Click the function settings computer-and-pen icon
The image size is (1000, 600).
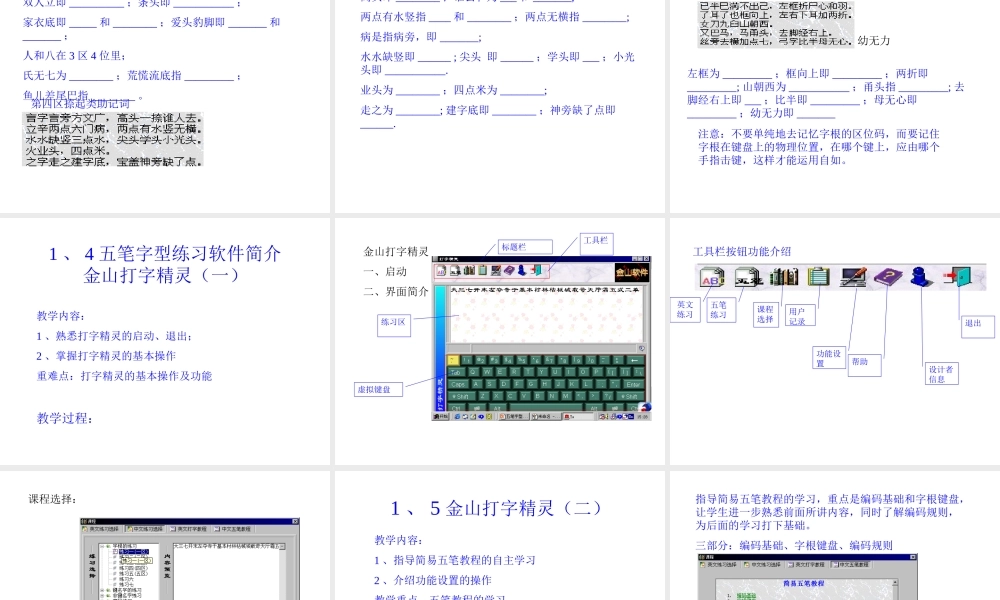pos(853,277)
